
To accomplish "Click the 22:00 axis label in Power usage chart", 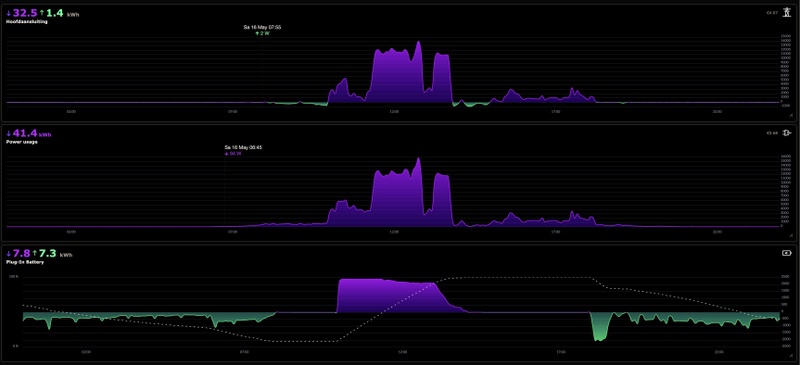I will pyautogui.click(x=717, y=231).
